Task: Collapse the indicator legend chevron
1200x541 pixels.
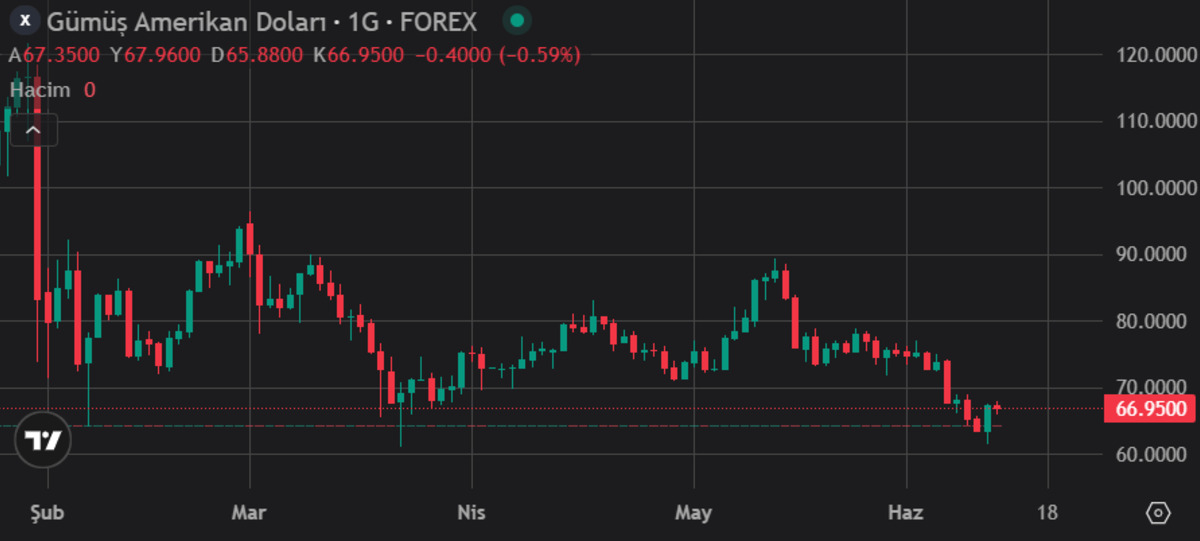Action: click(33, 130)
